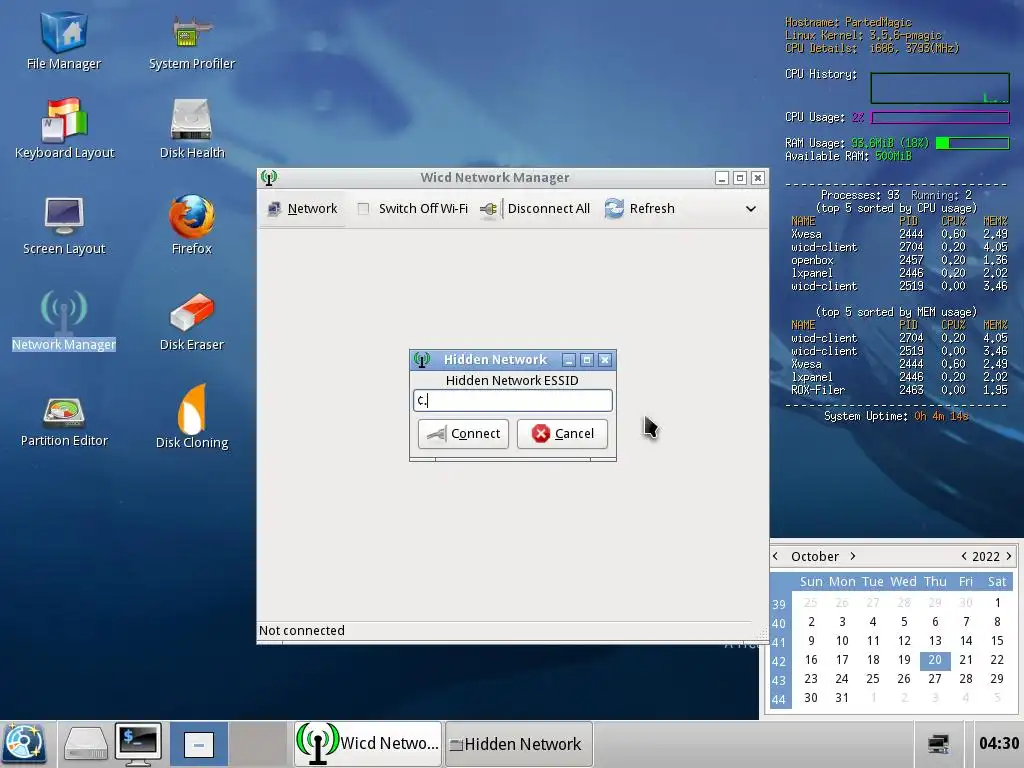Open the Parted Magic start menu icon
This screenshot has height=768, width=1024.
point(24,743)
